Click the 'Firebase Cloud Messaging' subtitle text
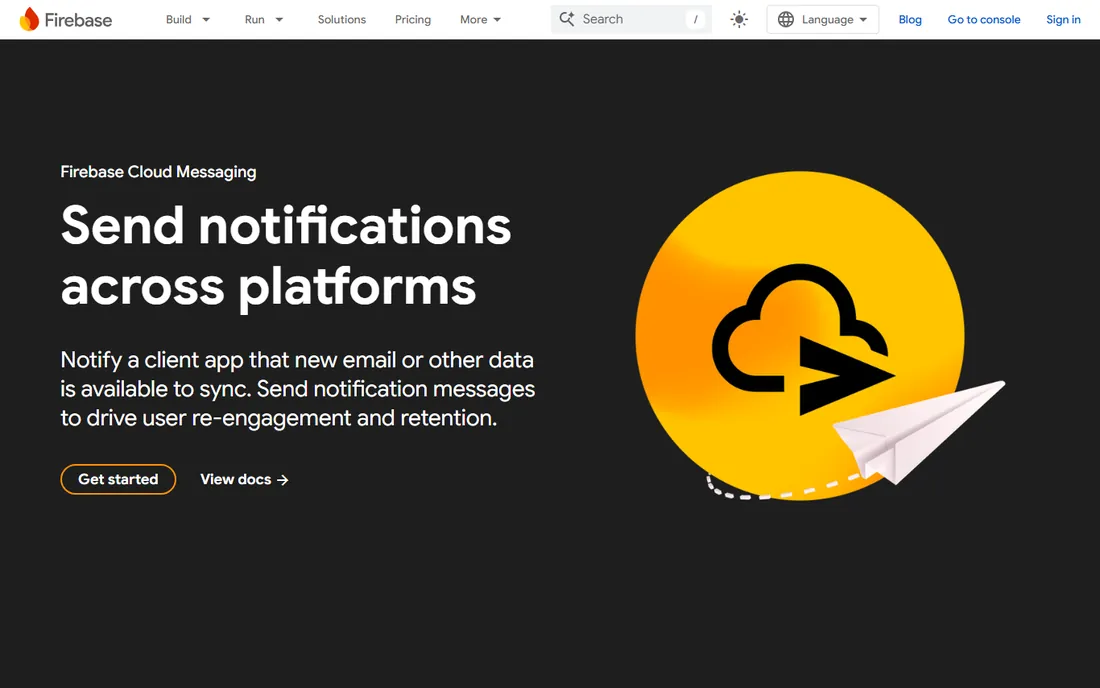This screenshot has width=1100, height=688. (159, 172)
